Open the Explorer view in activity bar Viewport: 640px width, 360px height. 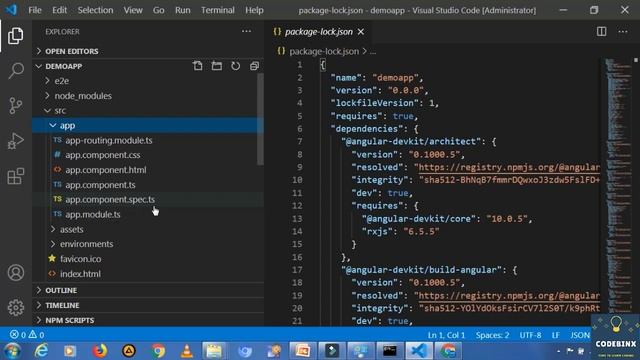pos(16,36)
